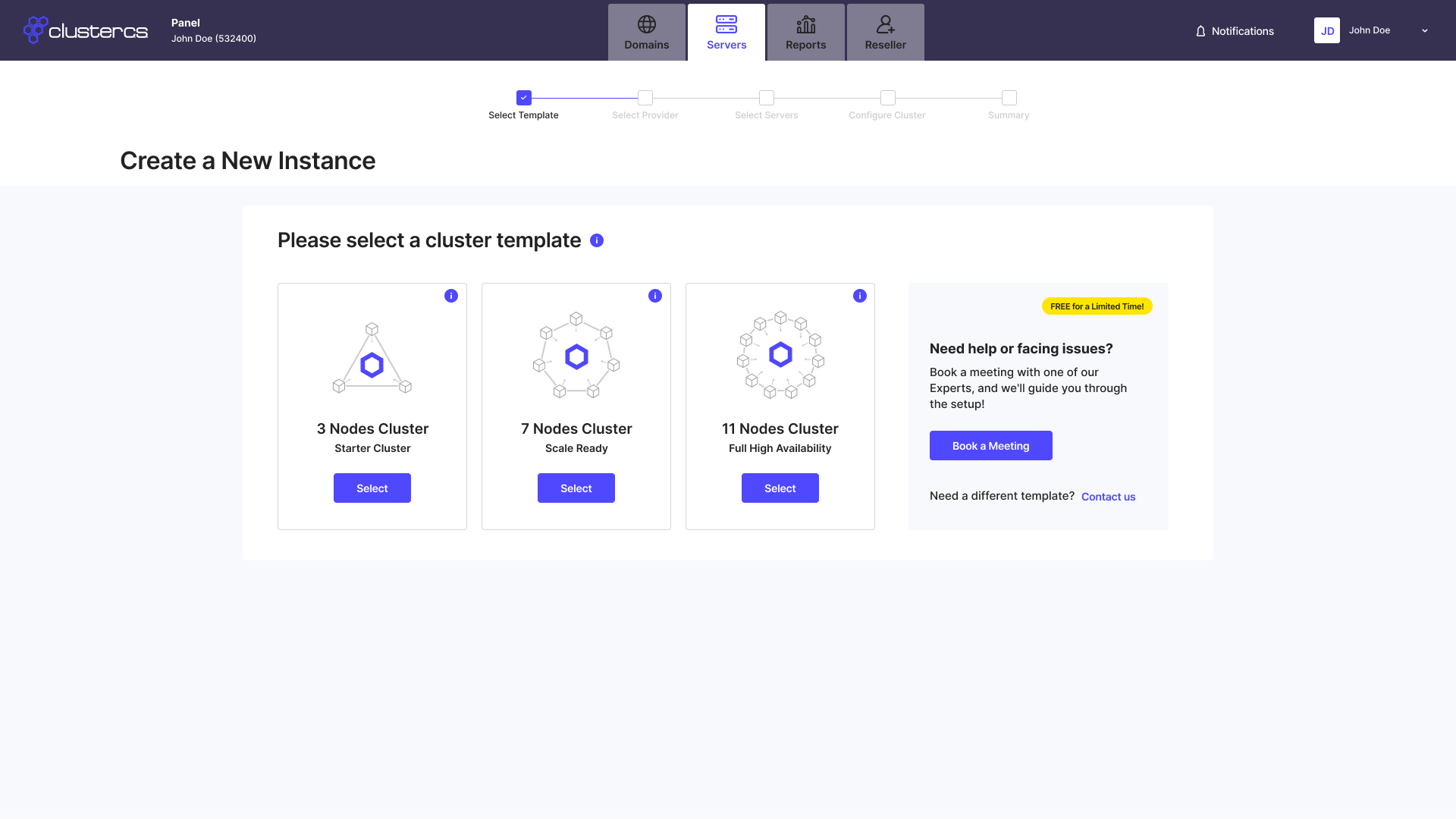Click the Contact us link
This screenshot has height=819, width=1456.
[x=1108, y=497]
